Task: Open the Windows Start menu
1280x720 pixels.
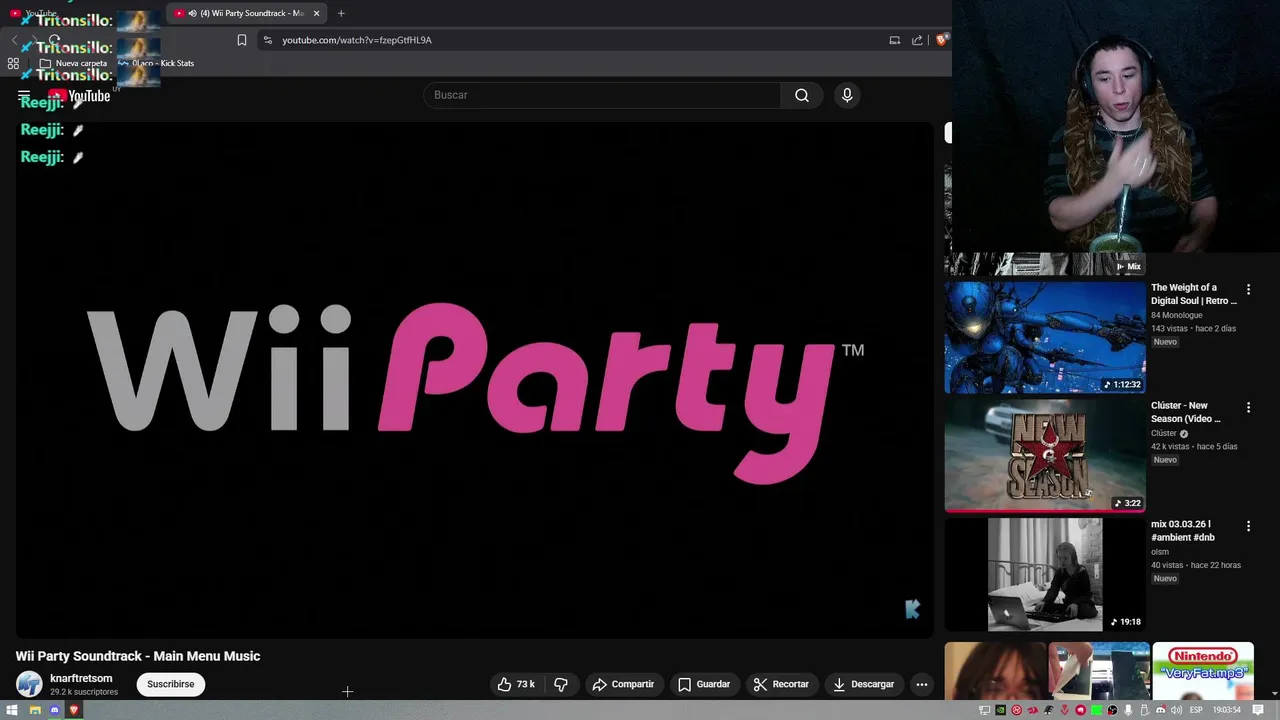Action: pos(14,710)
